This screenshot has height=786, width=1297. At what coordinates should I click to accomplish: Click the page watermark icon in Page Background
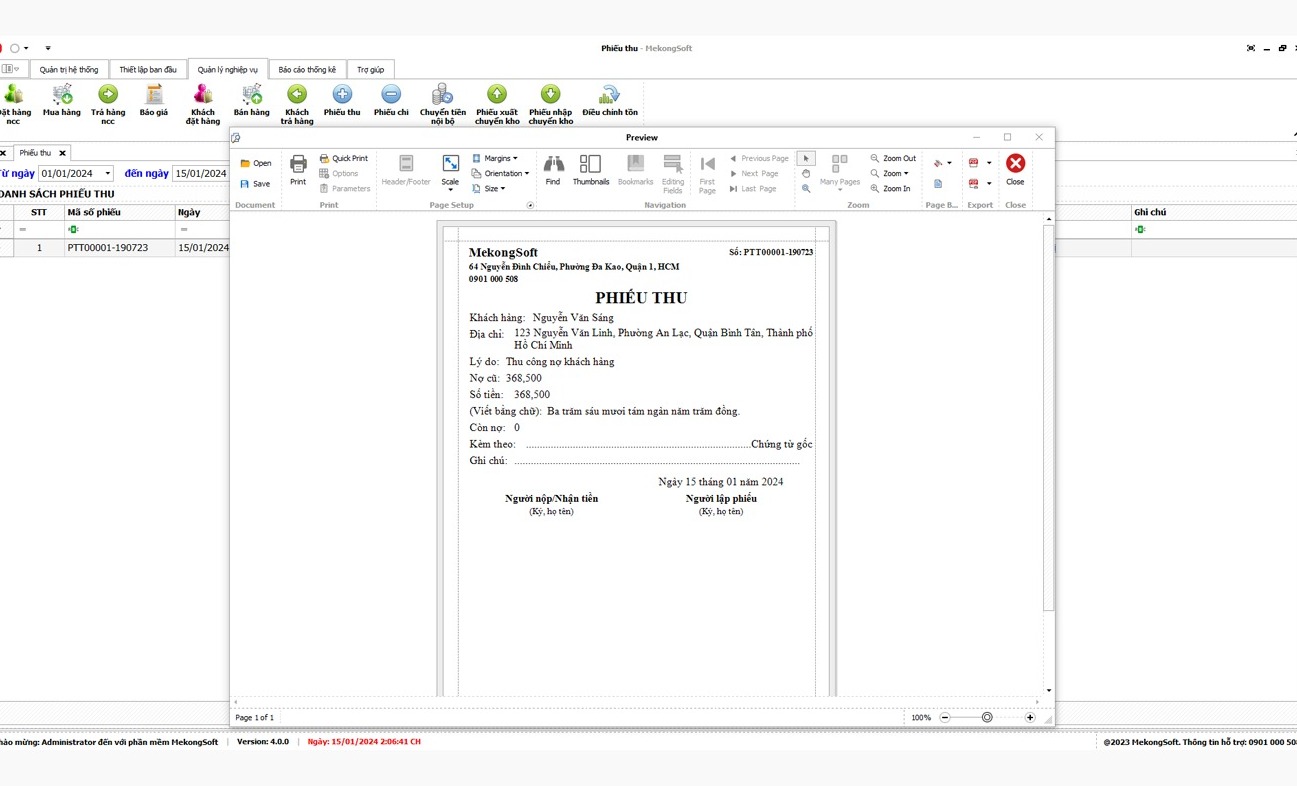938,184
